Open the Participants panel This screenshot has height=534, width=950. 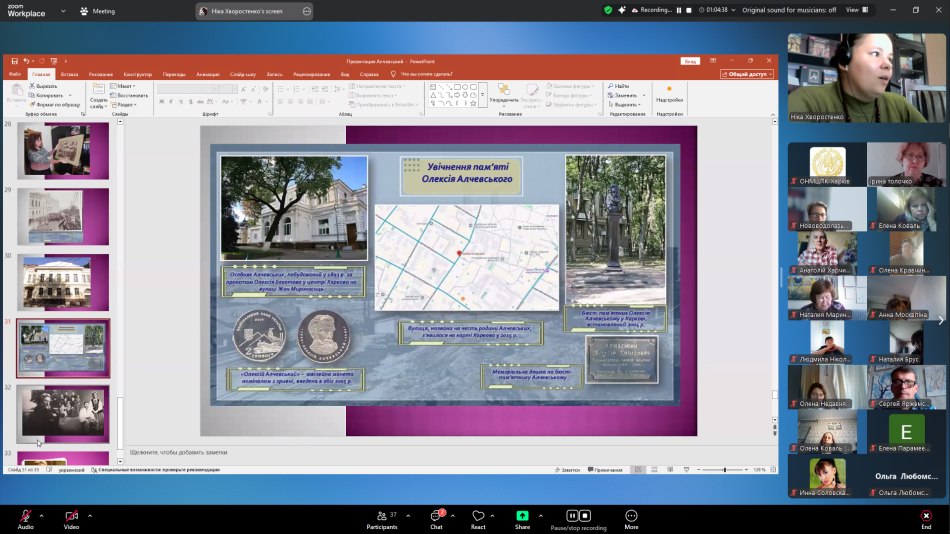tap(381, 517)
